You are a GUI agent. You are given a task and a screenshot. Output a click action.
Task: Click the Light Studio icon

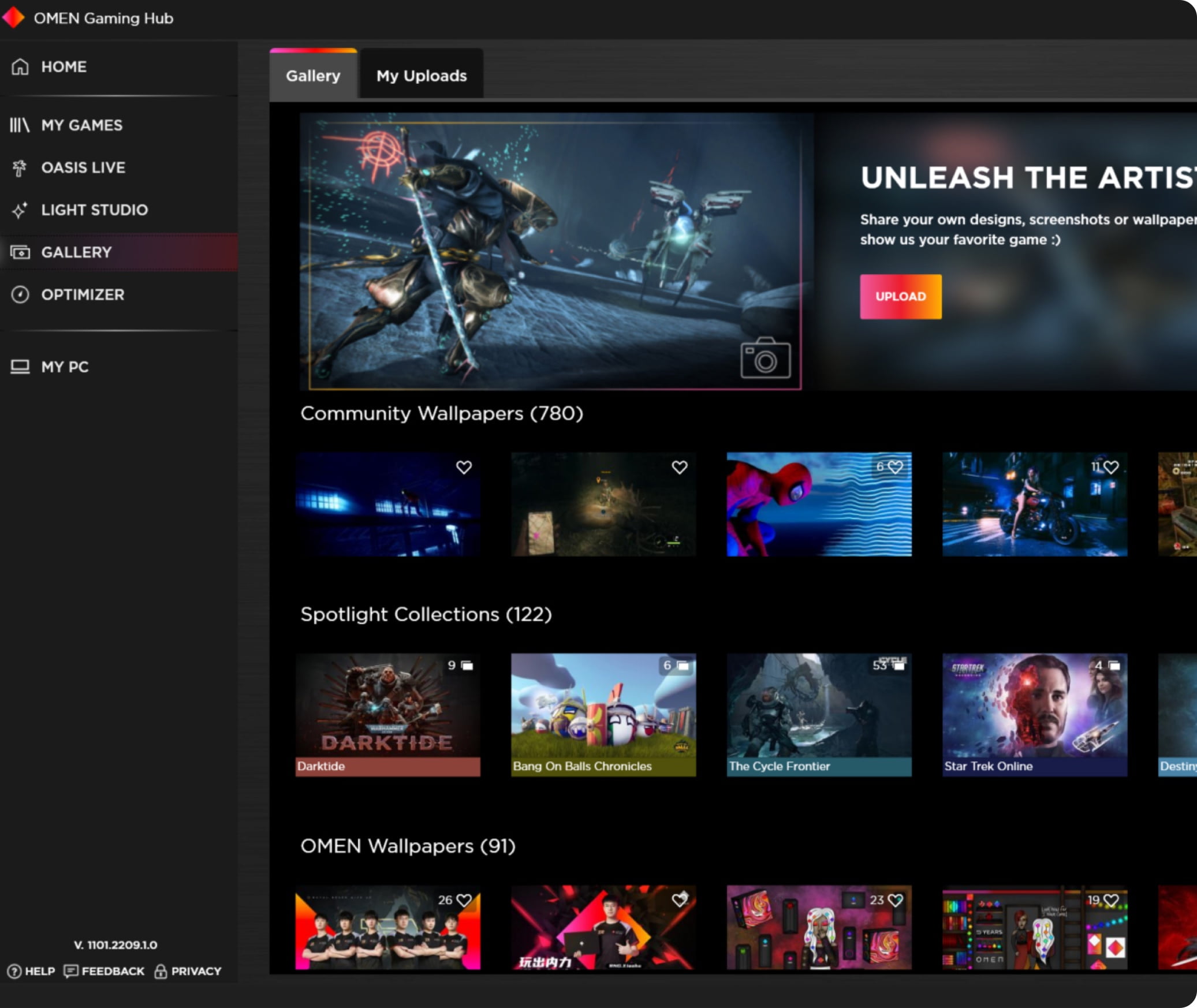click(20, 210)
